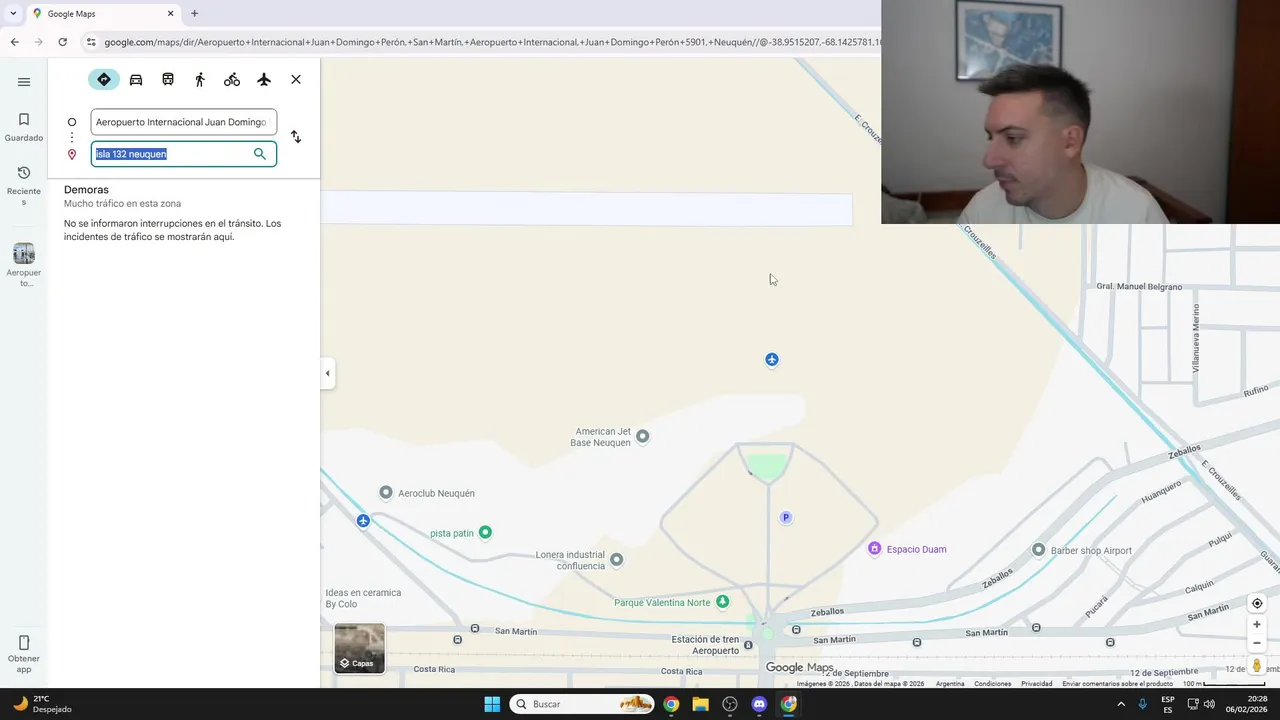Open the tab search dropdown

(x=12, y=14)
